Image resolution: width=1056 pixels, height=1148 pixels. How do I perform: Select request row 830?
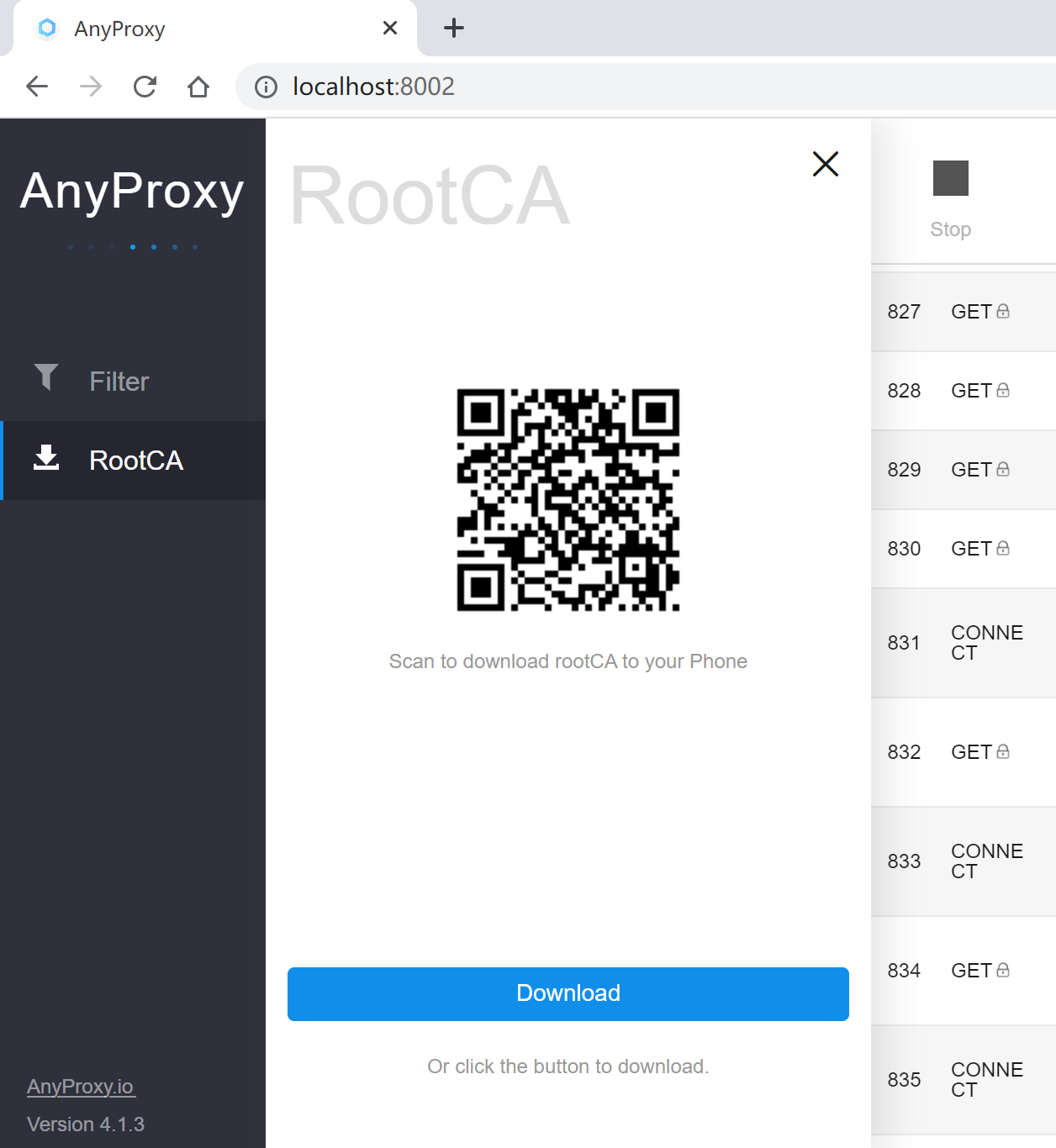964,549
